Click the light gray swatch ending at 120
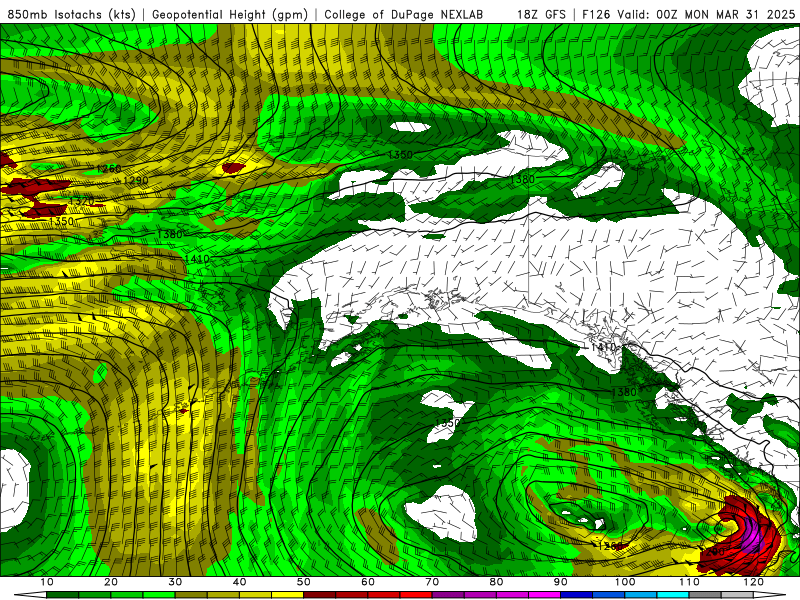800x600 pixels. click(737, 595)
